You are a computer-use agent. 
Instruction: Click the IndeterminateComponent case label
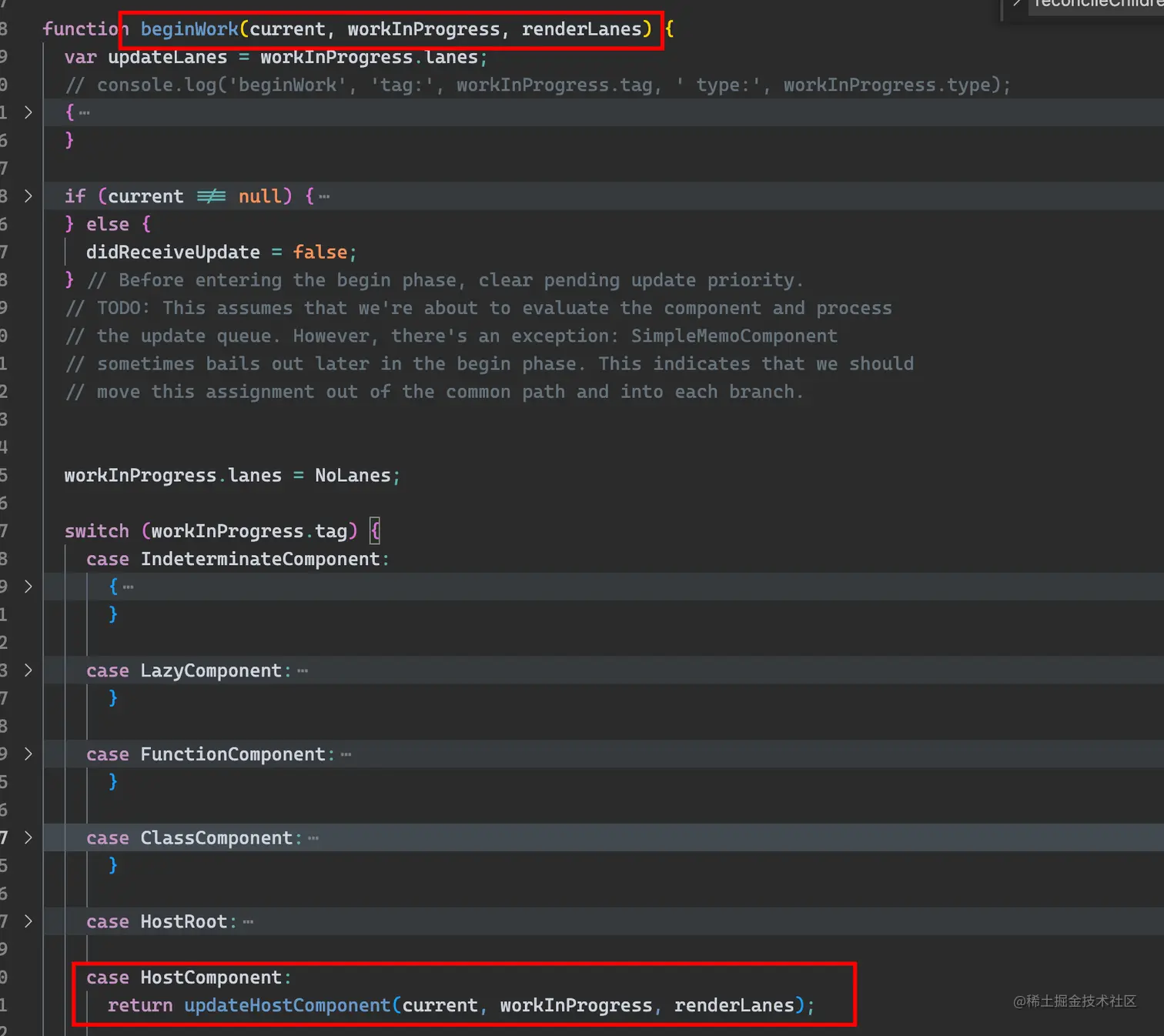260,559
